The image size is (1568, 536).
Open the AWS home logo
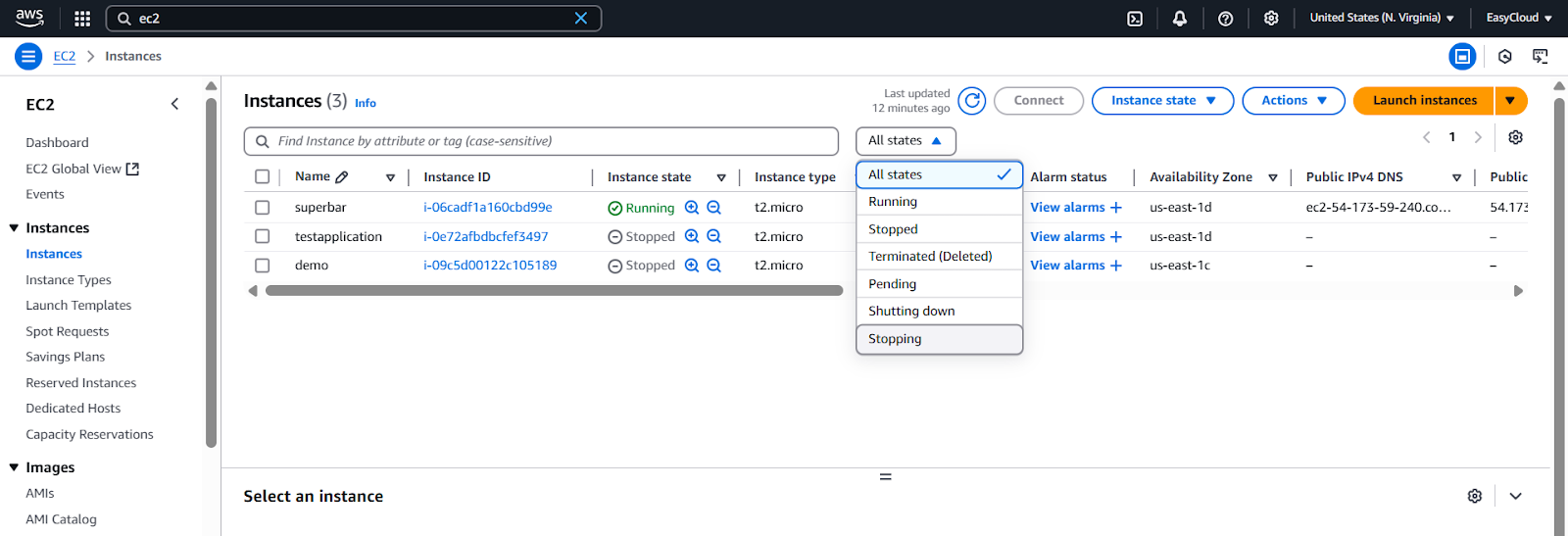[29, 18]
